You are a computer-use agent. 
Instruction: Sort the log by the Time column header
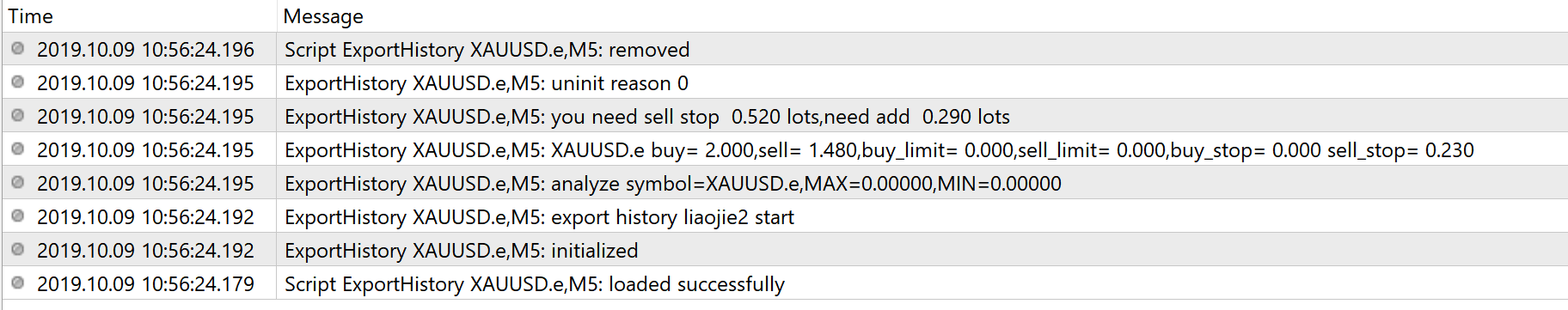138,16
